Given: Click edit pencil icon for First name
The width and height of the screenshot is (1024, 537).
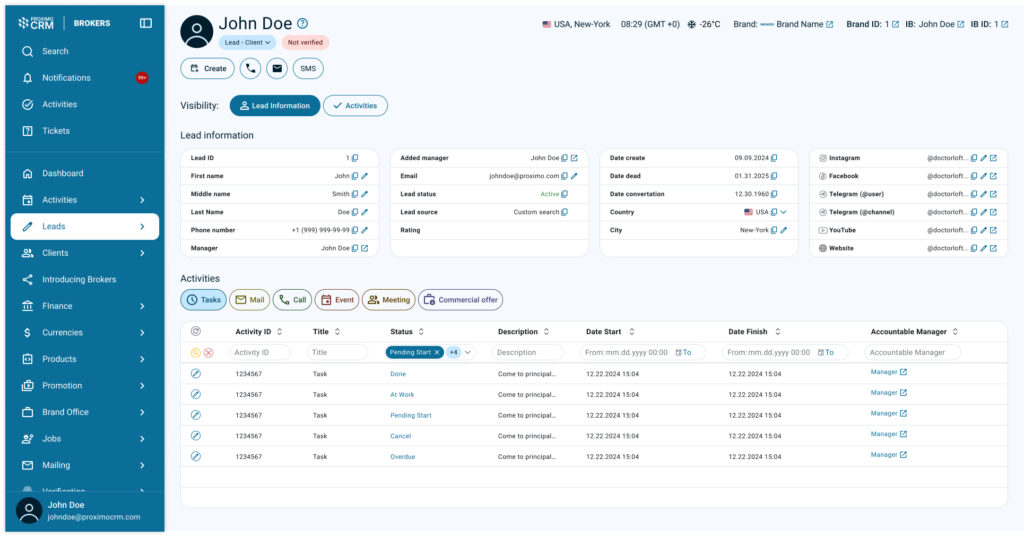Looking at the screenshot, I should (x=364, y=176).
